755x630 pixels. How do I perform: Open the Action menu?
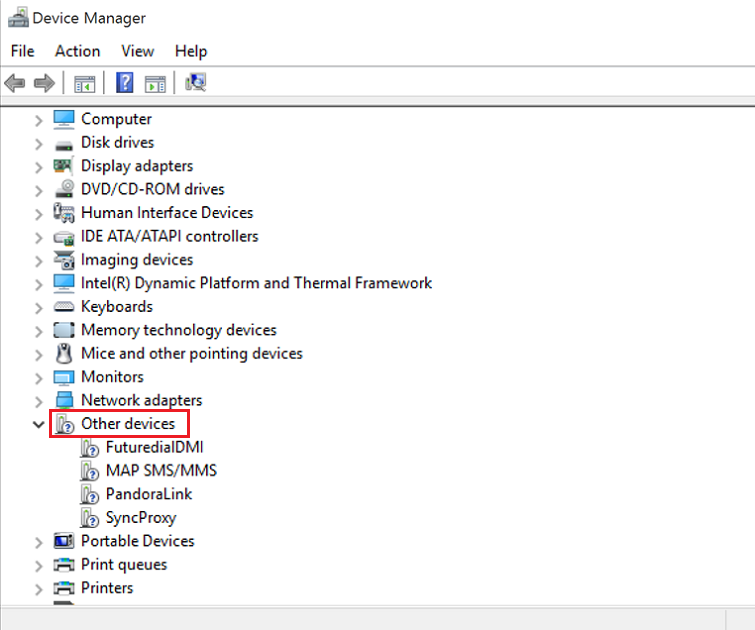click(x=77, y=51)
